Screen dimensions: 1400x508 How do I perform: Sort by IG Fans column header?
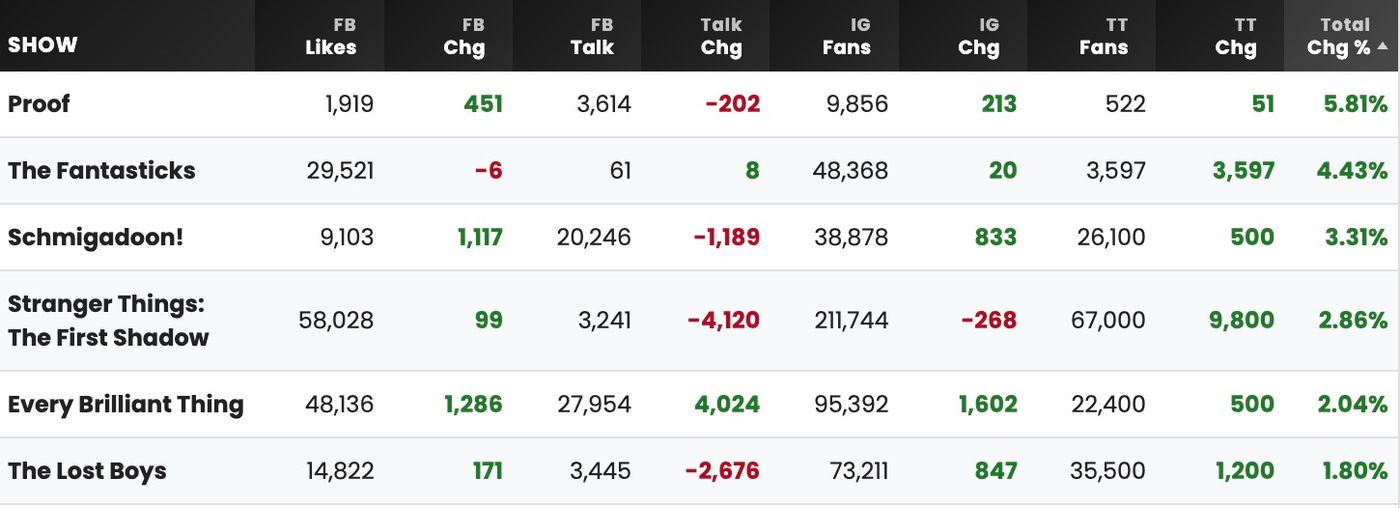pyautogui.click(x=847, y=36)
